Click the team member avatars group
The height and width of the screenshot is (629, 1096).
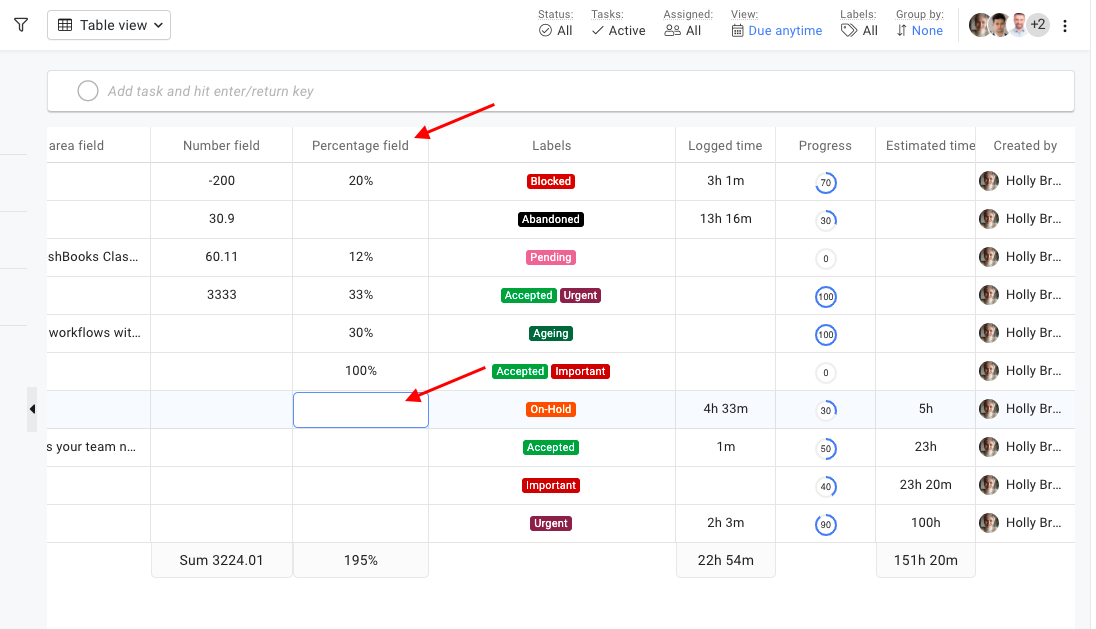[x=1000, y=25]
